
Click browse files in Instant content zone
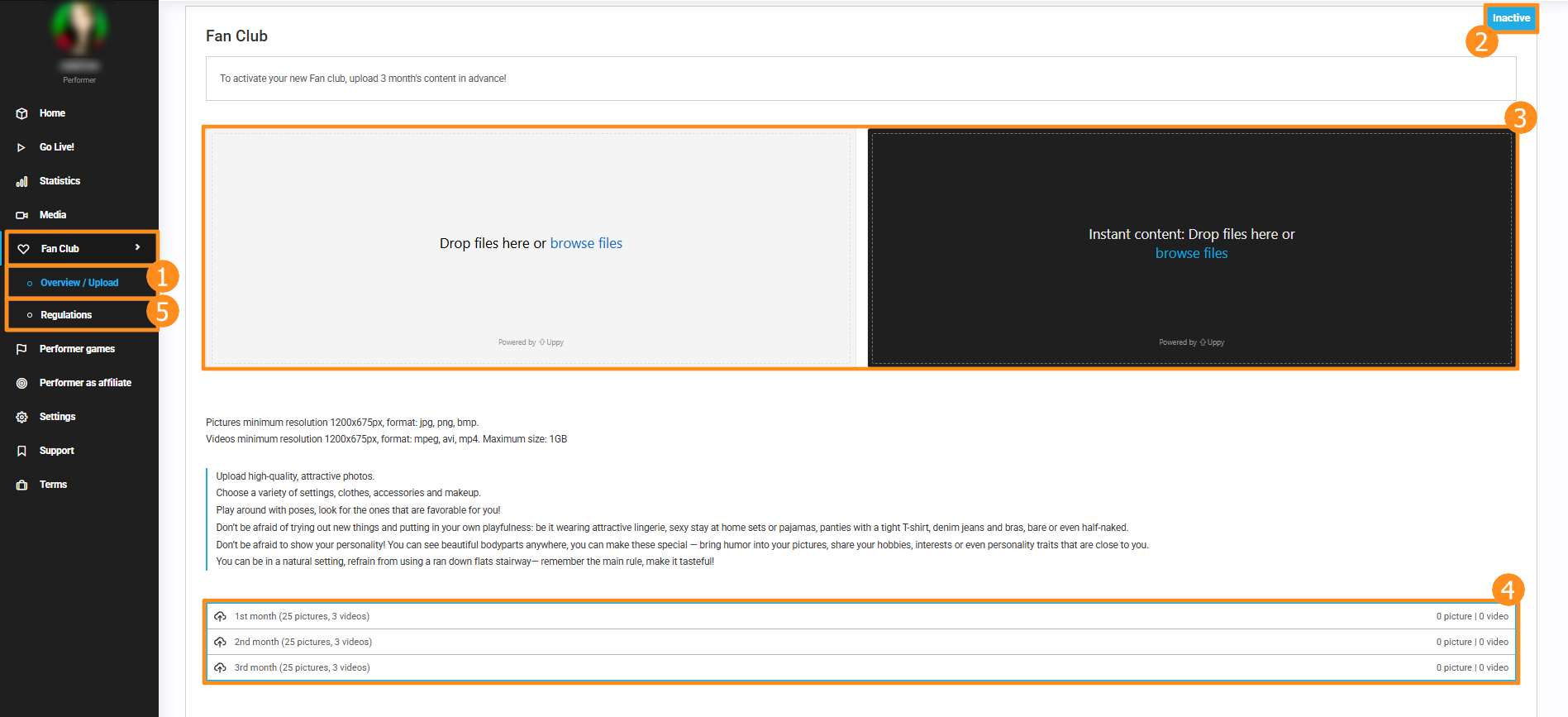tap(1191, 254)
